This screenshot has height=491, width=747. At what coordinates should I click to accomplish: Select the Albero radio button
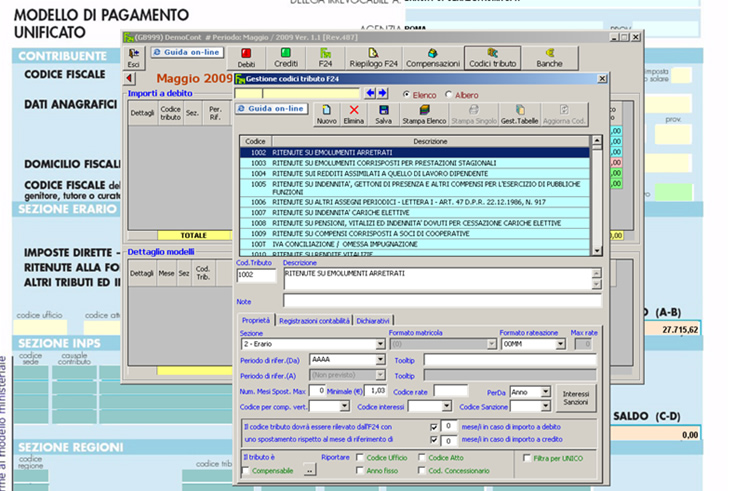(448, 94)
